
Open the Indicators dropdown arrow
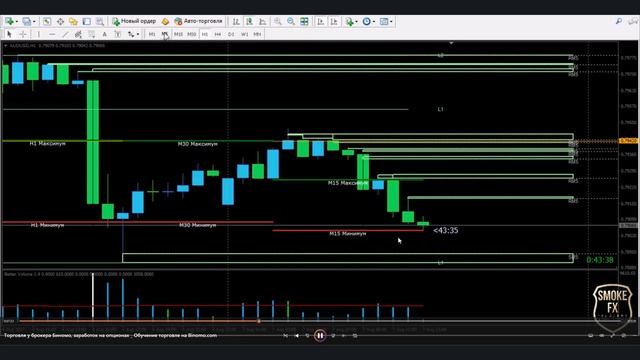[x=356, y=21]
